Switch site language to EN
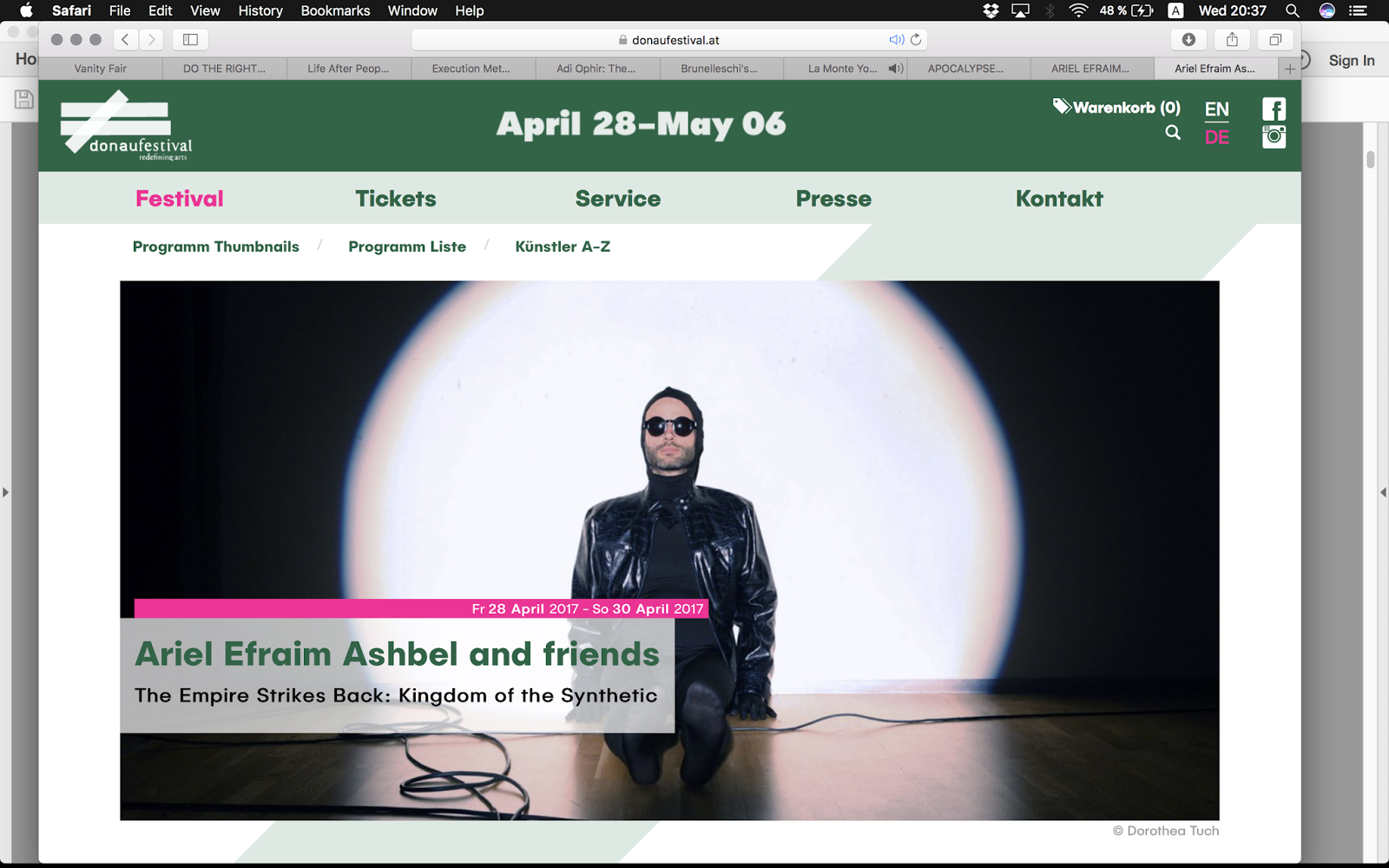Image resolution: width=1389 pixels, height=868 pixels. coord(1216,109)
